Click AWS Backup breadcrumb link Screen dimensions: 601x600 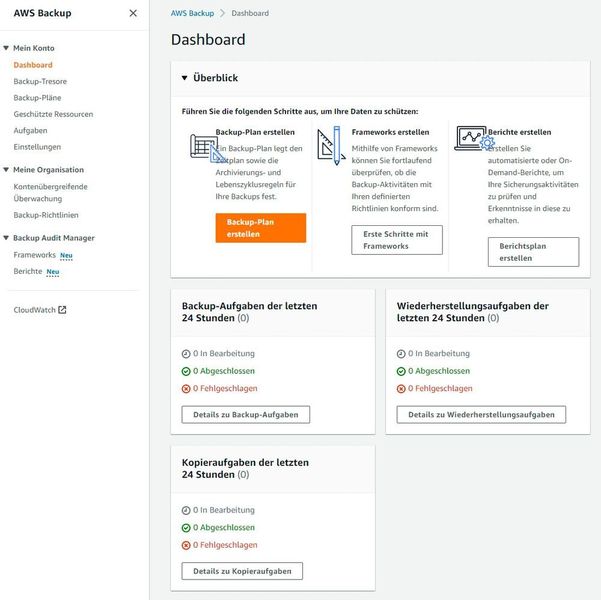point(192,13)
